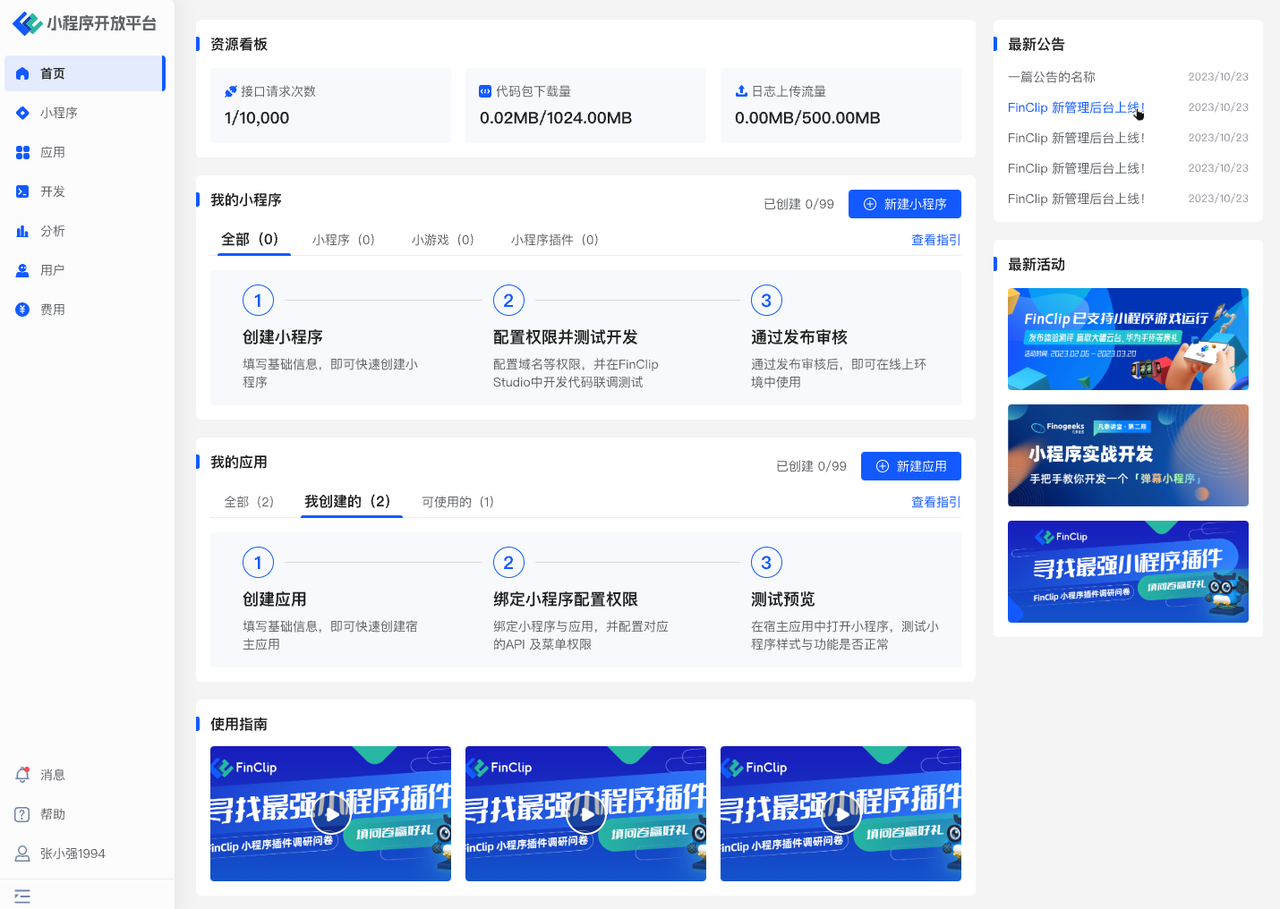The image size is (1280, 909).
Task: Open the 费用 yen coin icon
Action: (x=23, y=310)
